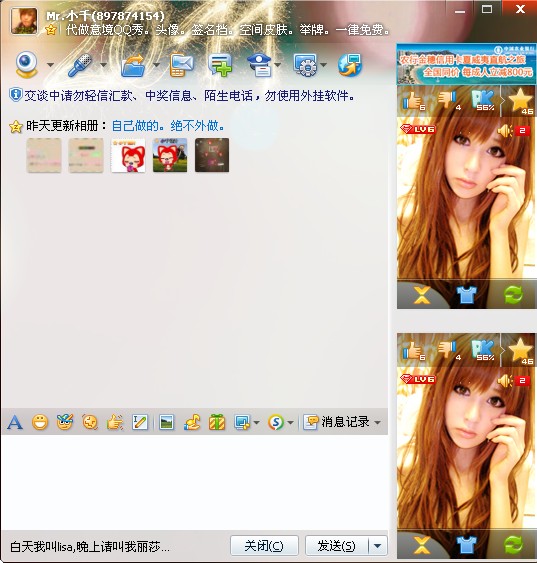Send a picture using image icon
The image size is (537, 563).
[x=166, y=422]
